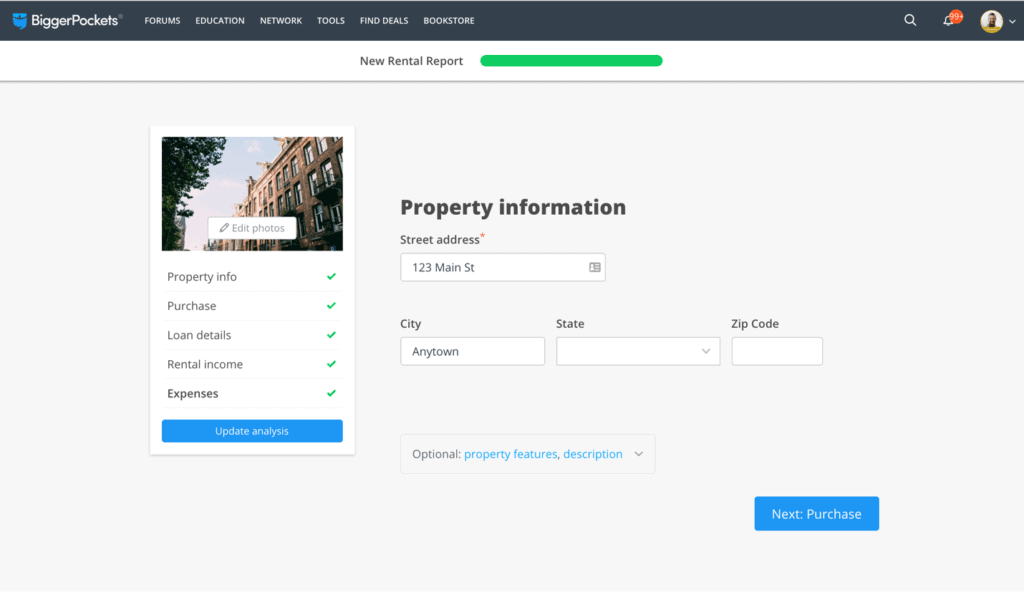This screenshot has height=595, width=1024.
Task: Click the user profile avatar
Action: 991,21
